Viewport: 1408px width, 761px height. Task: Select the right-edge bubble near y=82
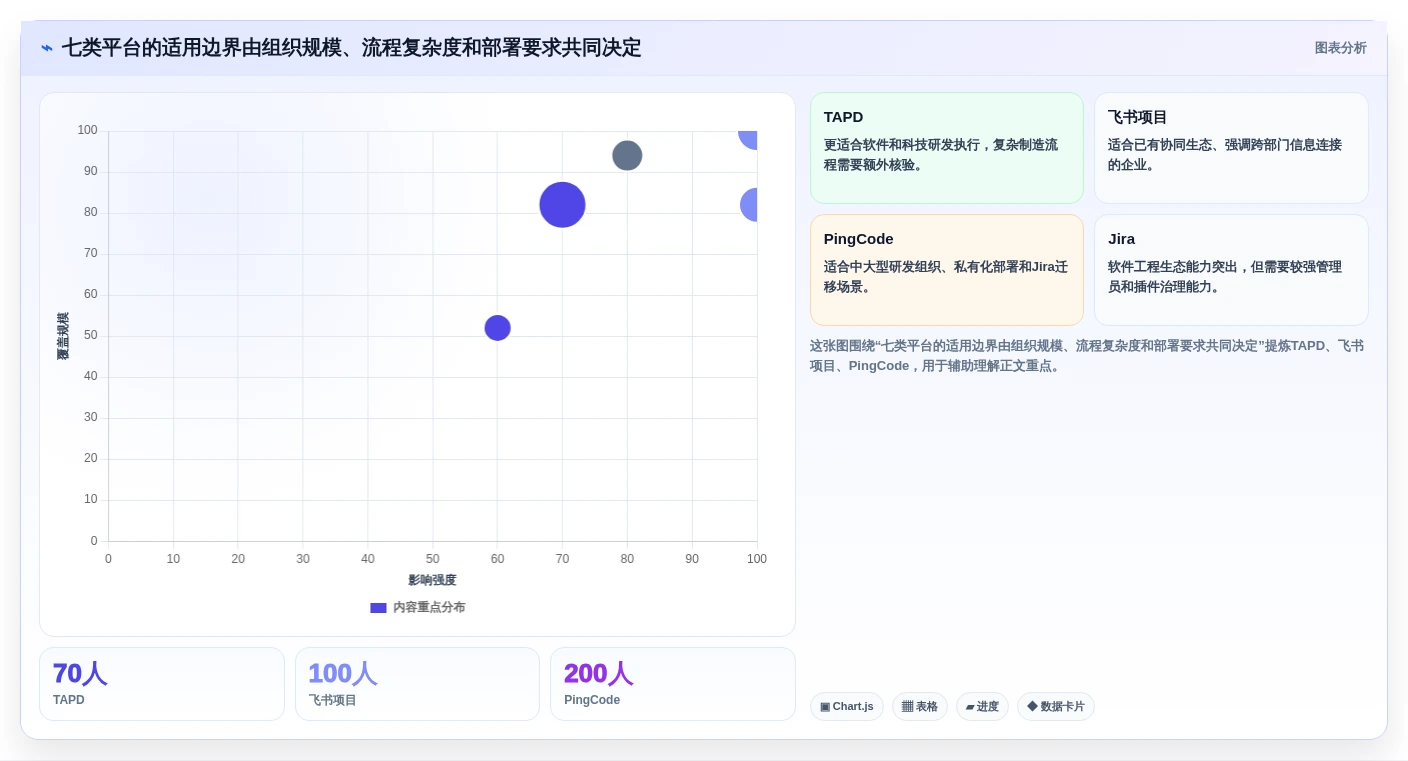click(749, 205)
